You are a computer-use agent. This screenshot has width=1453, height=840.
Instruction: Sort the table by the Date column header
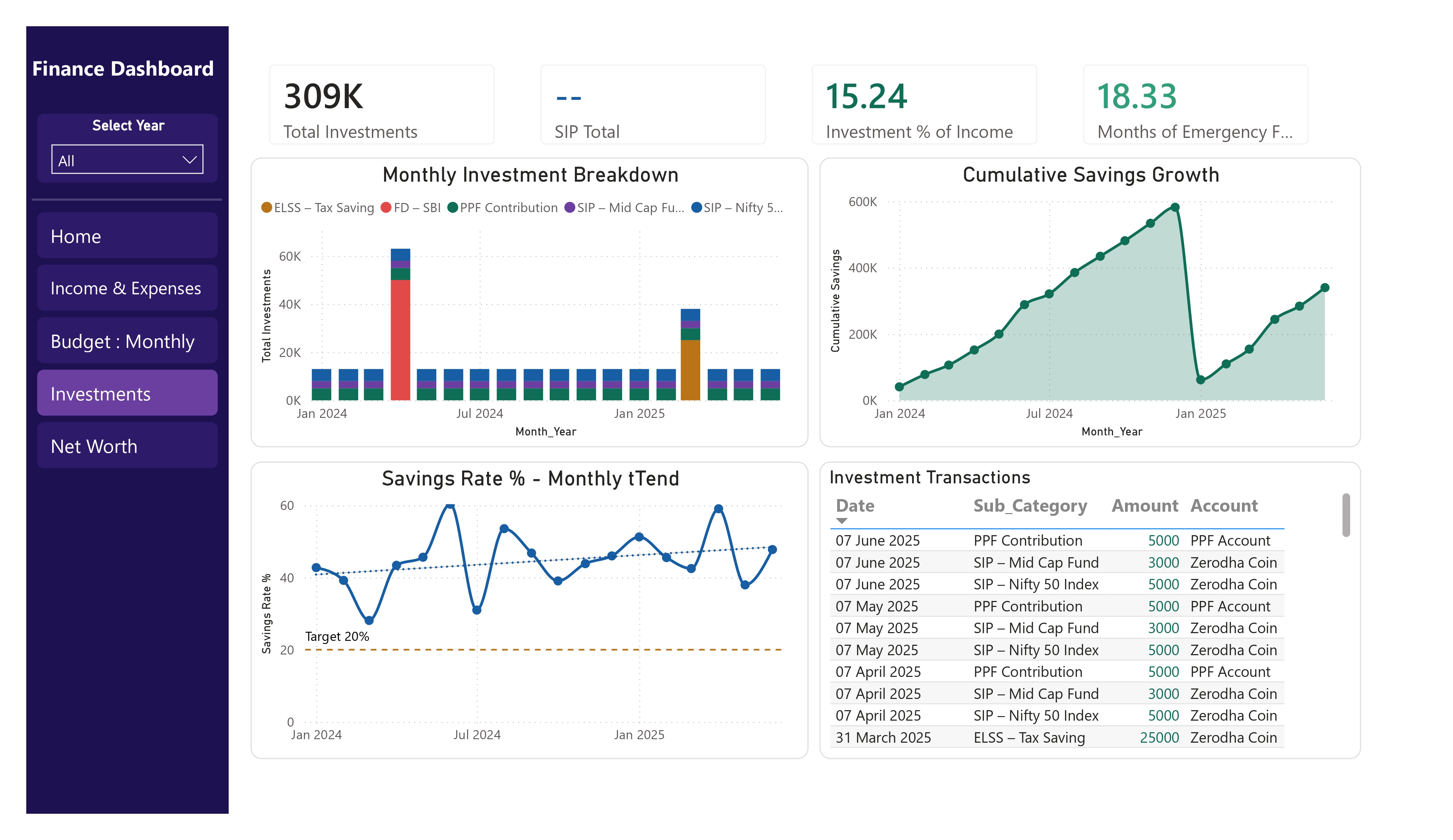(x=855, y=506)
